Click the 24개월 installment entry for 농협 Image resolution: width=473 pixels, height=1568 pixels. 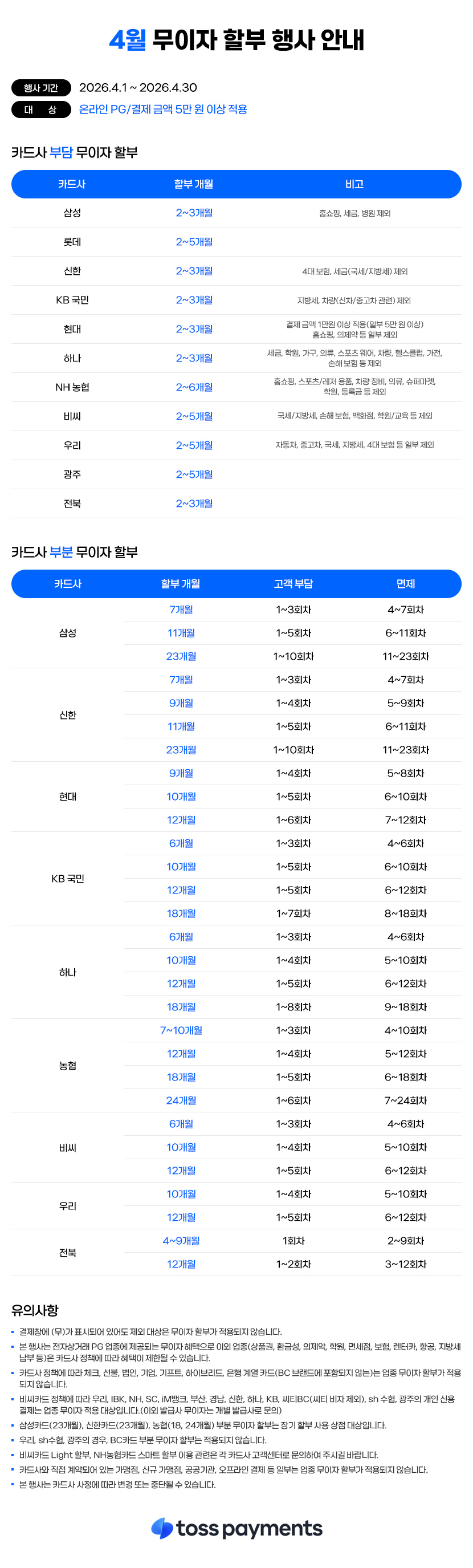[x=181, y=1100]
